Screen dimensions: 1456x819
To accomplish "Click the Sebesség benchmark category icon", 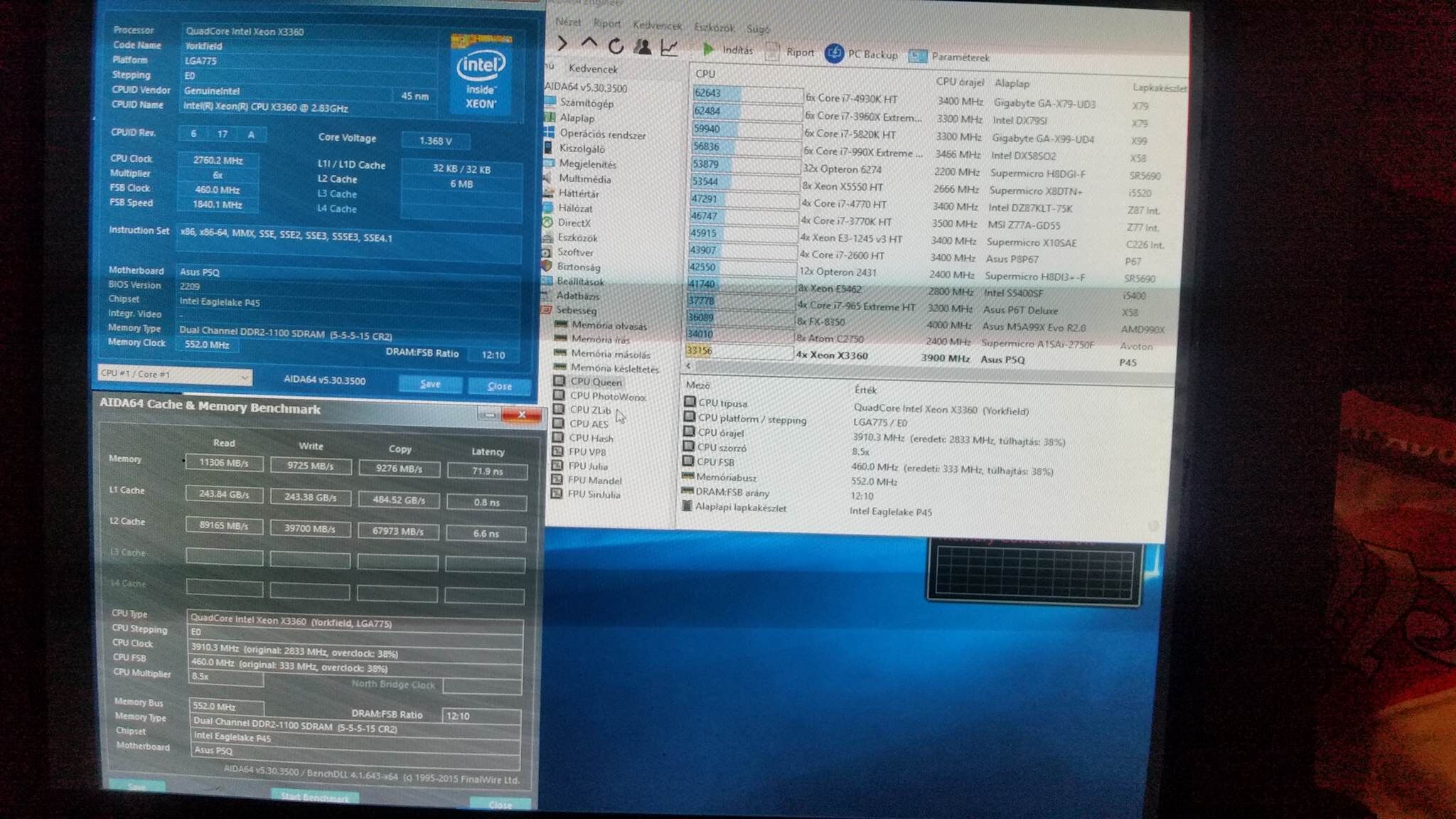I will pyautogui.click(x=546, y=310).
